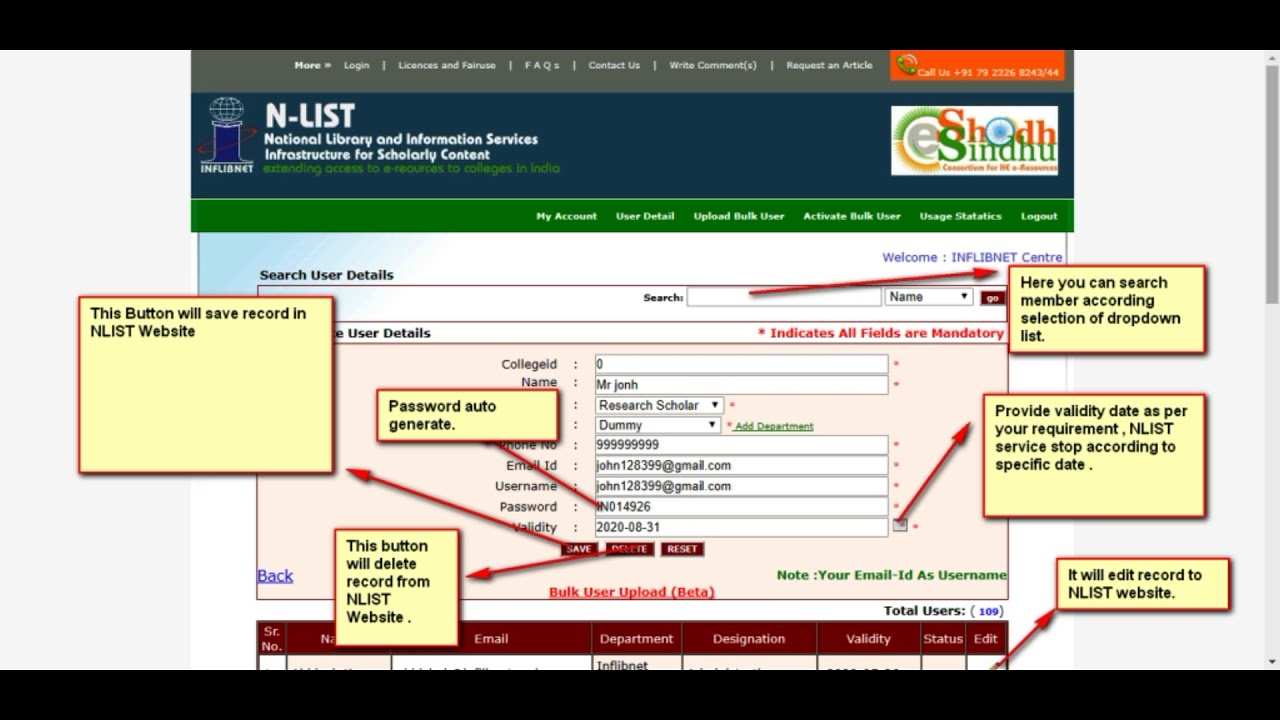Click the Email column header
The width and height of the screenshot is (1280, 720).
[x=491, y=639]
